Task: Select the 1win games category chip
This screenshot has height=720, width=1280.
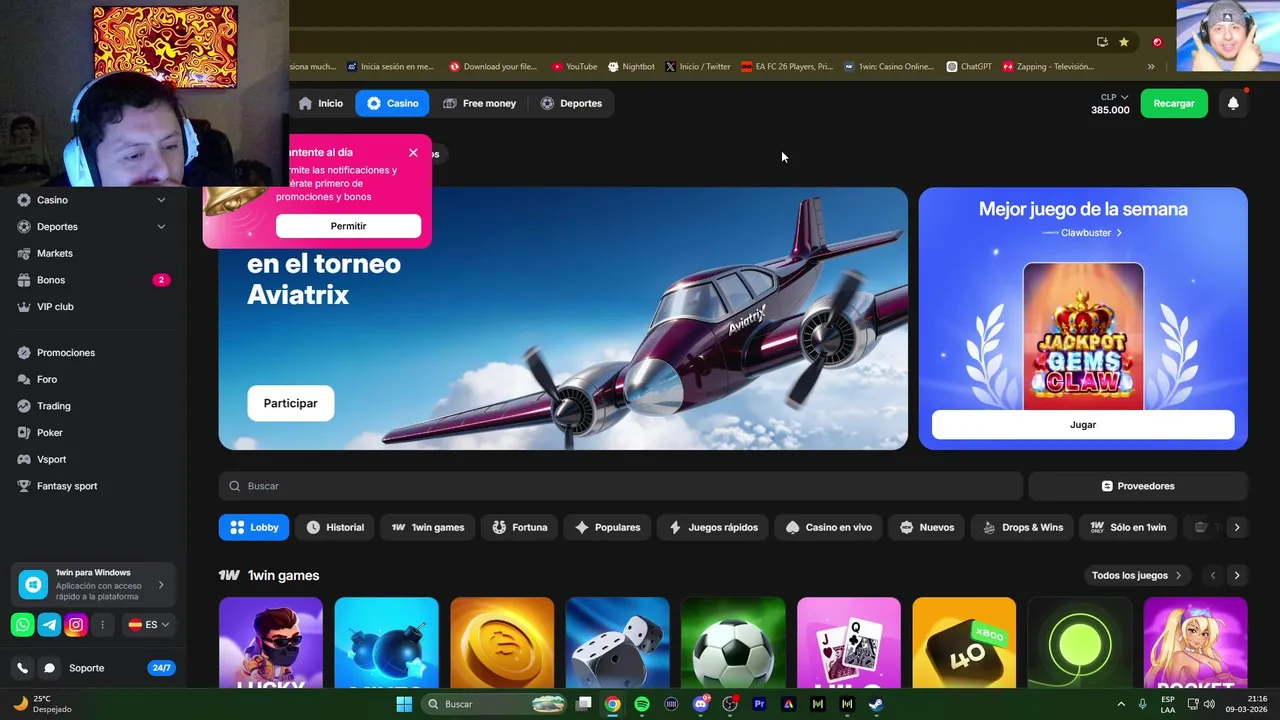Action: 427,527
